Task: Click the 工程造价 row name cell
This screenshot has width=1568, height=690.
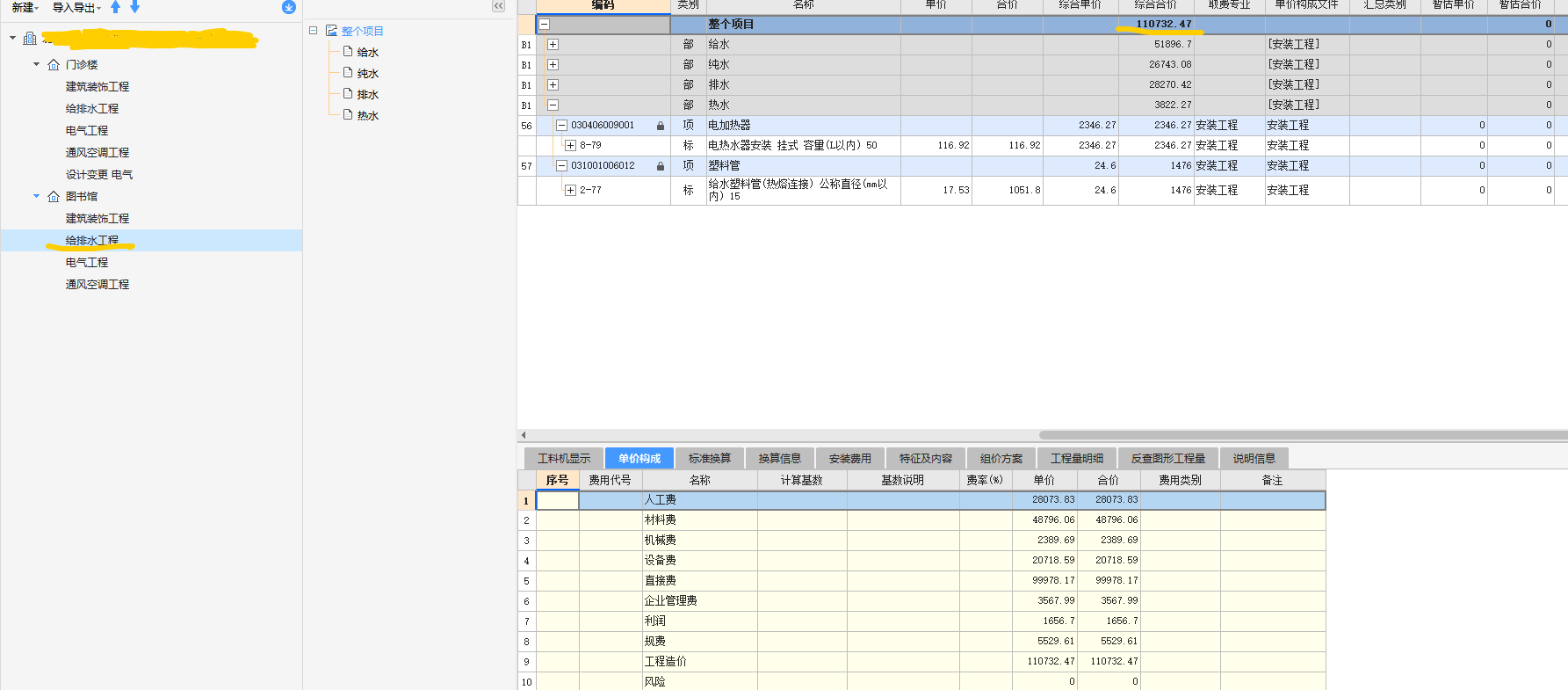Action: tap(700, 662)
